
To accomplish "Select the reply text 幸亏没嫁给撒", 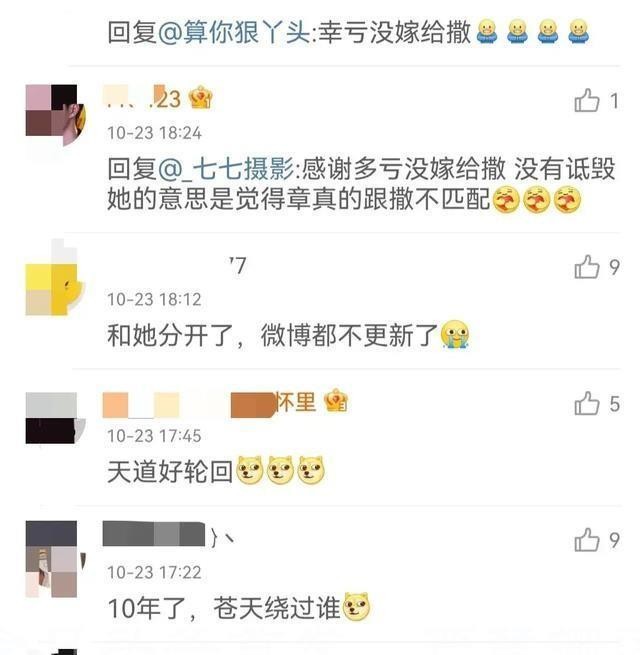I will click(x=395, y=32).
